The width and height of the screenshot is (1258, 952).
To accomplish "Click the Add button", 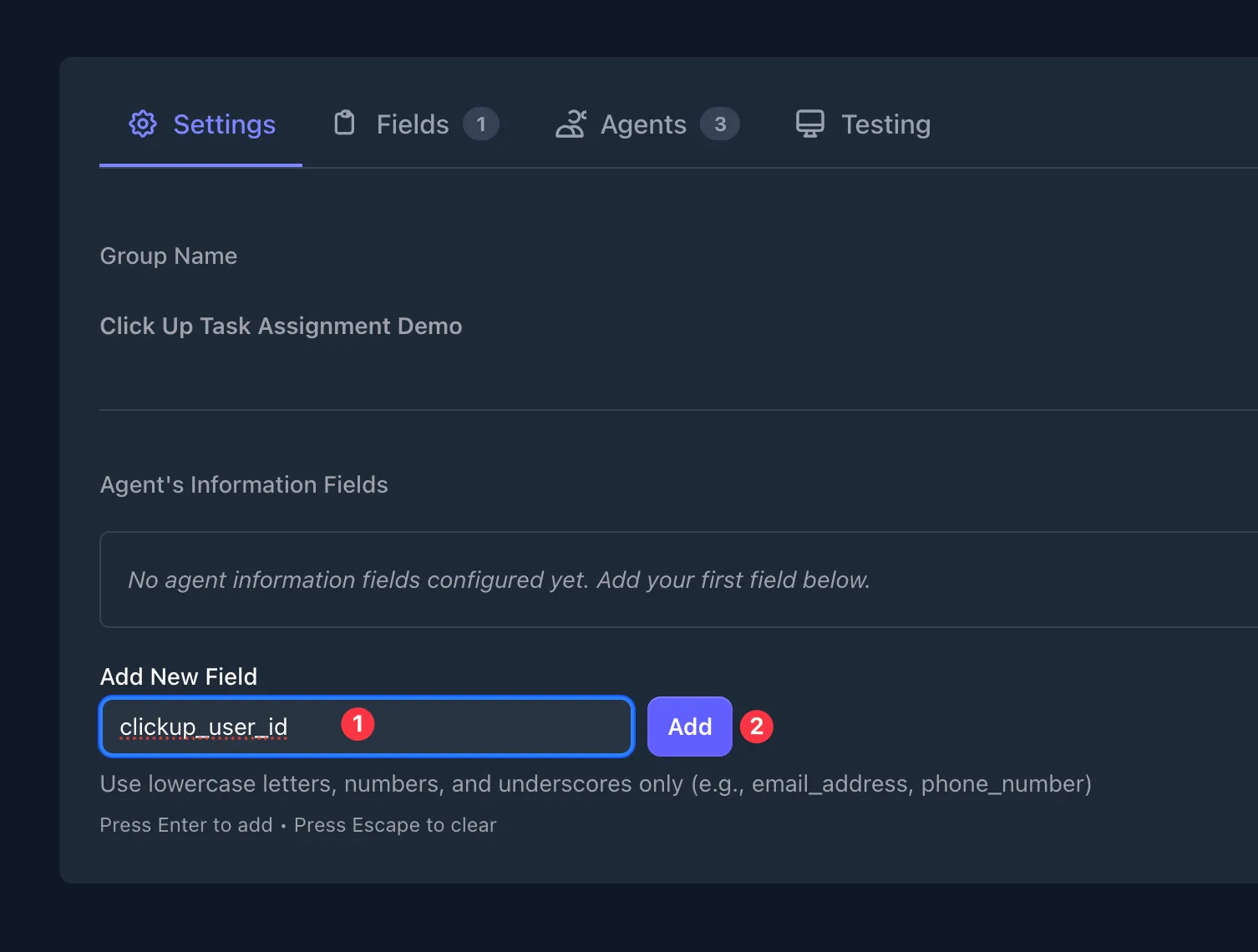I will point(688,727).
